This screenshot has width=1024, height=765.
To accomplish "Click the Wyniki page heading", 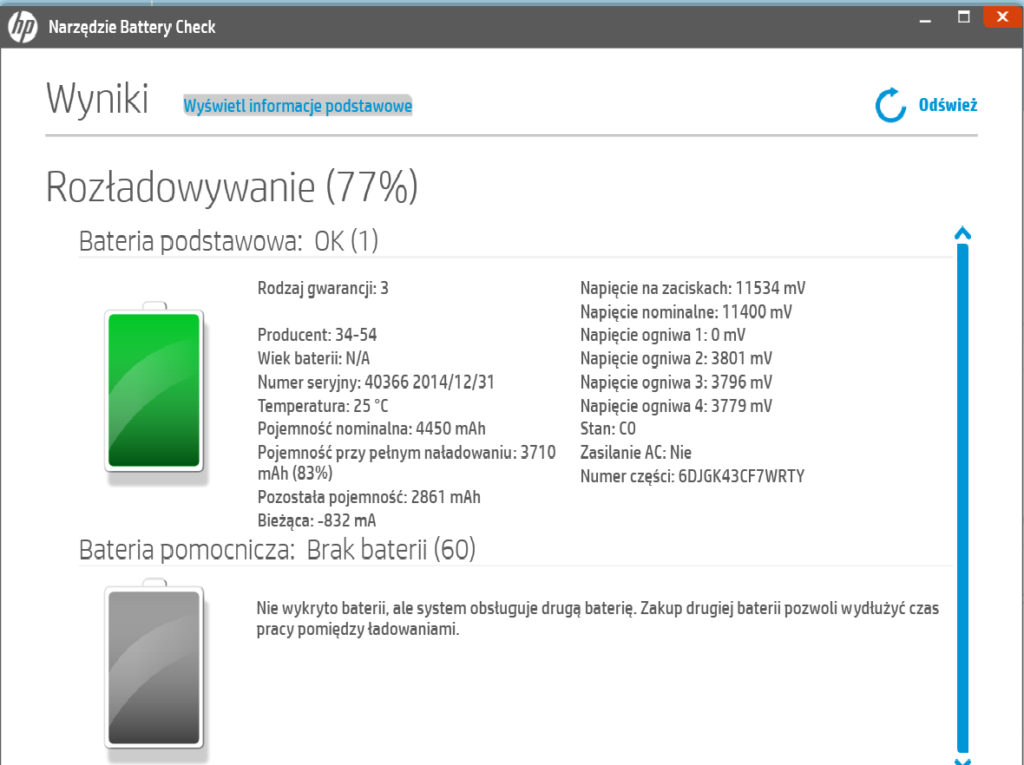I will (97, 100).
